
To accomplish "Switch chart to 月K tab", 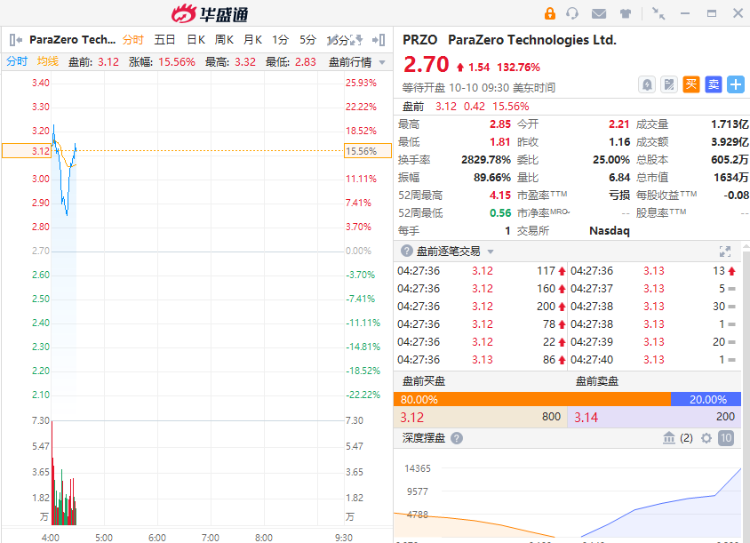I will 252,40.
